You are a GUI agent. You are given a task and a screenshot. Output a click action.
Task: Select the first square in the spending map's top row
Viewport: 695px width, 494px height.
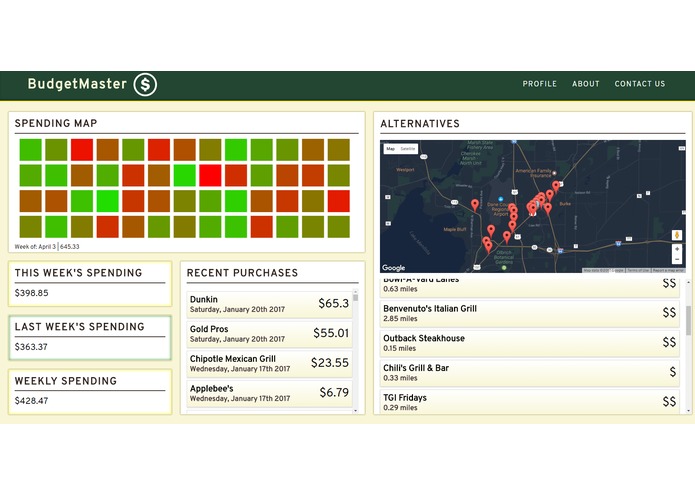[x=31, y=149]
